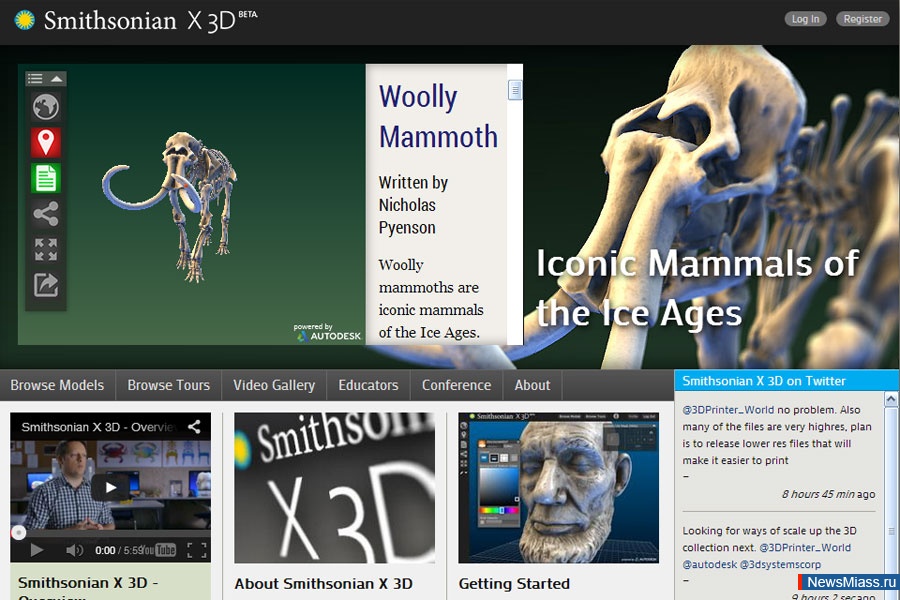
Task: Click the globe icon in the viewer toolbar
Action: [x=46, y=107]
